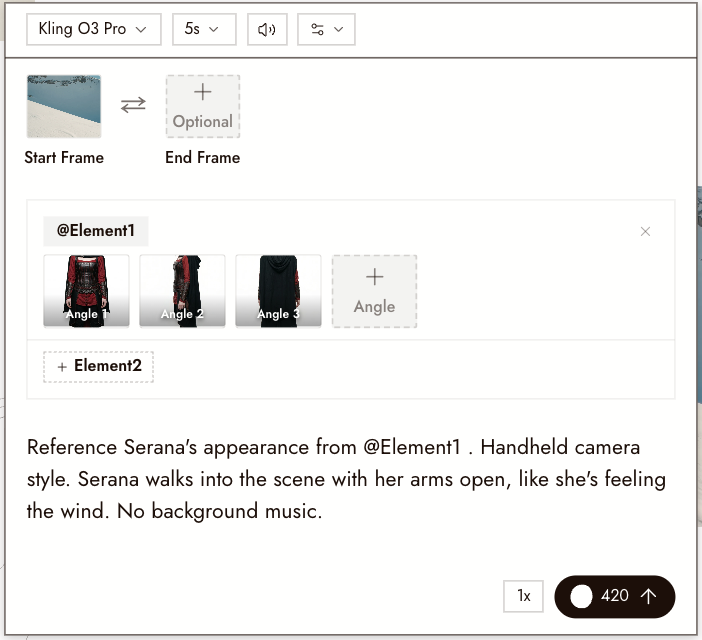Image resolution: width=702 pixels, height=640 pixels.
Task: Click the @Element1 mention in the prompt
Action: tap(411, 447)
